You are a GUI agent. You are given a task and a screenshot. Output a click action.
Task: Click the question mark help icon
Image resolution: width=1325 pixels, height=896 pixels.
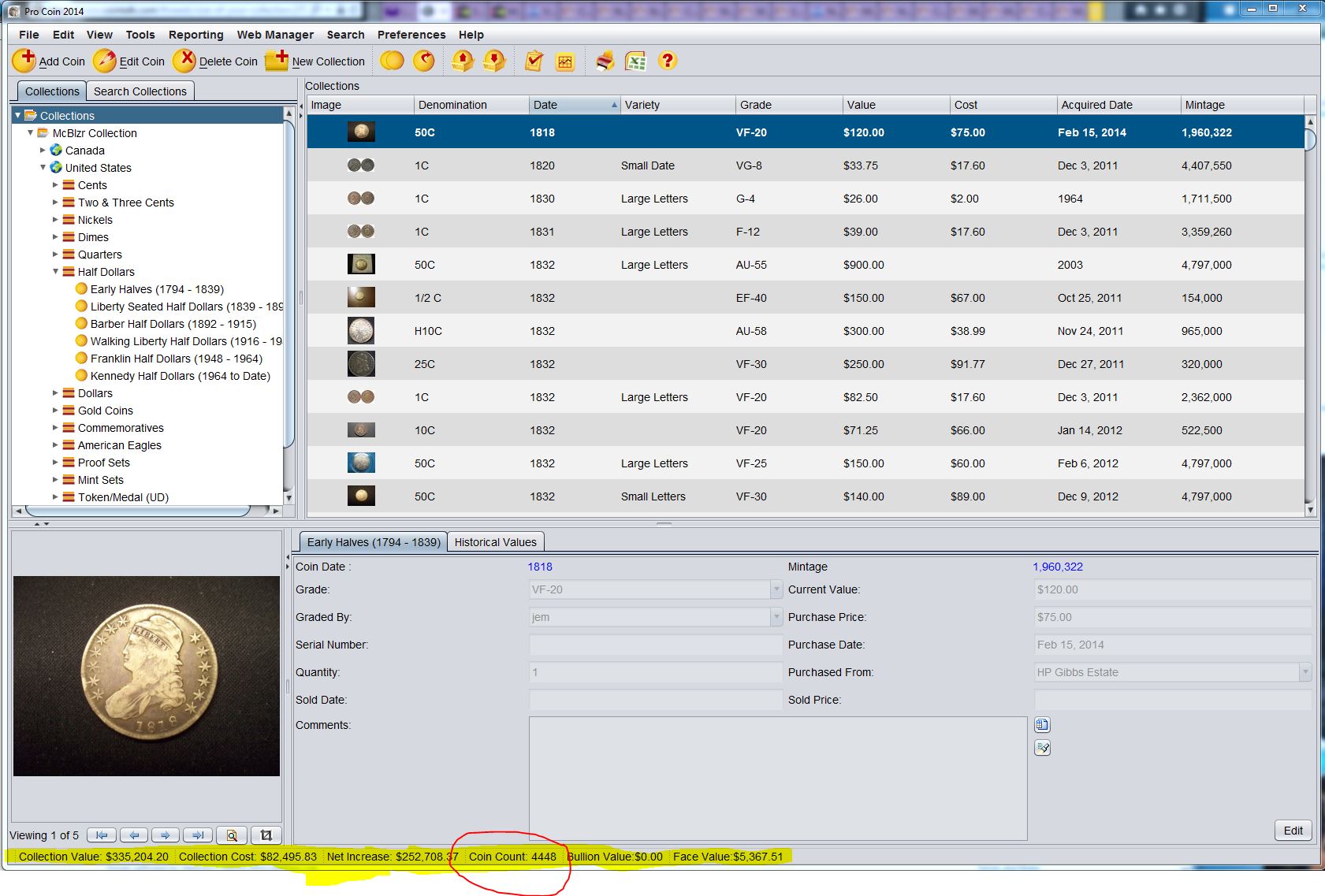[x=668, y=61]
